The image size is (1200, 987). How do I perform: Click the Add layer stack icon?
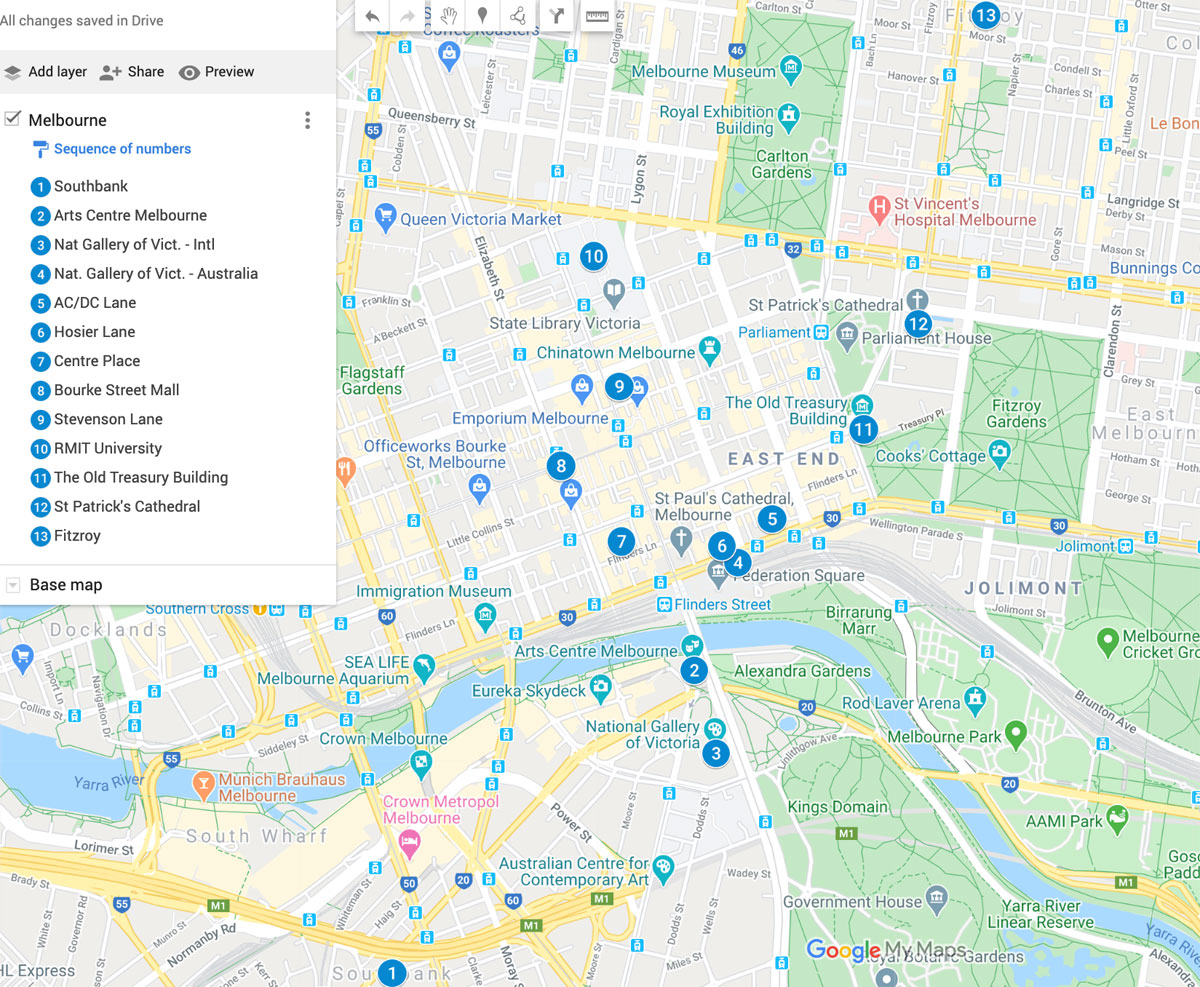13,72
